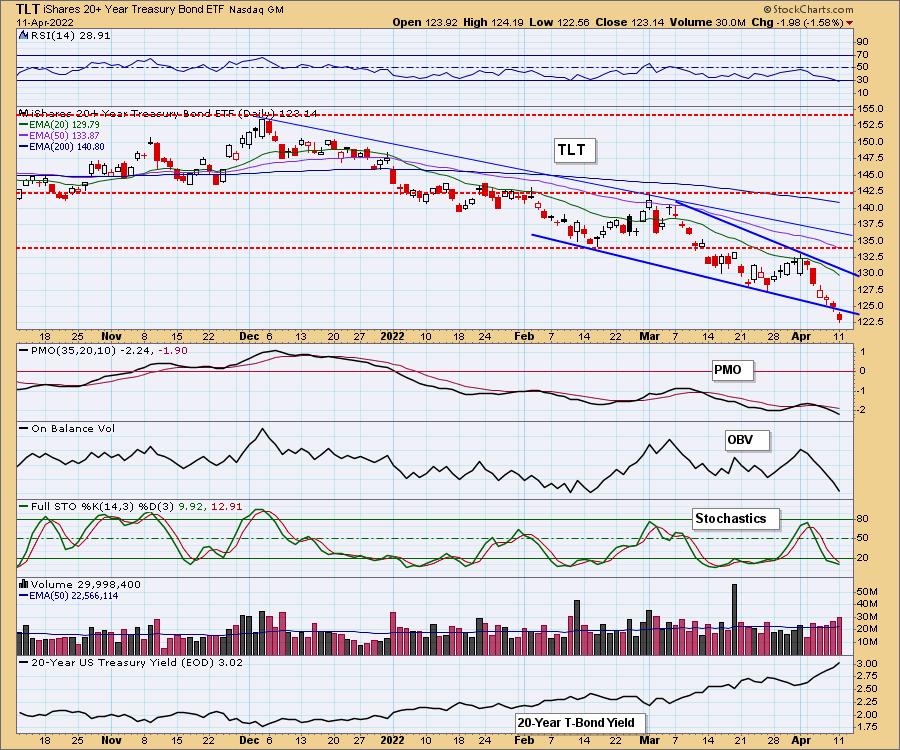
Task: Select the OBV annotation label box
Action: 746,440
